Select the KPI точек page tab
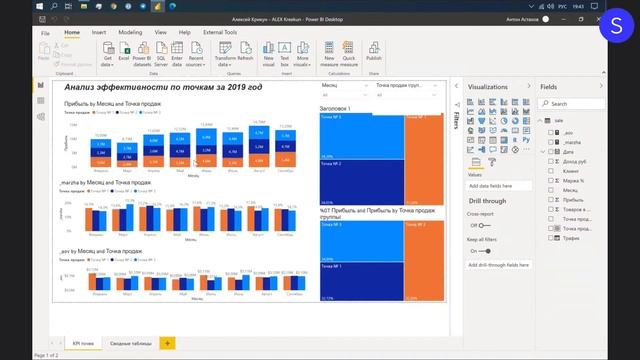Screen dimensions: 640x360 83,344
